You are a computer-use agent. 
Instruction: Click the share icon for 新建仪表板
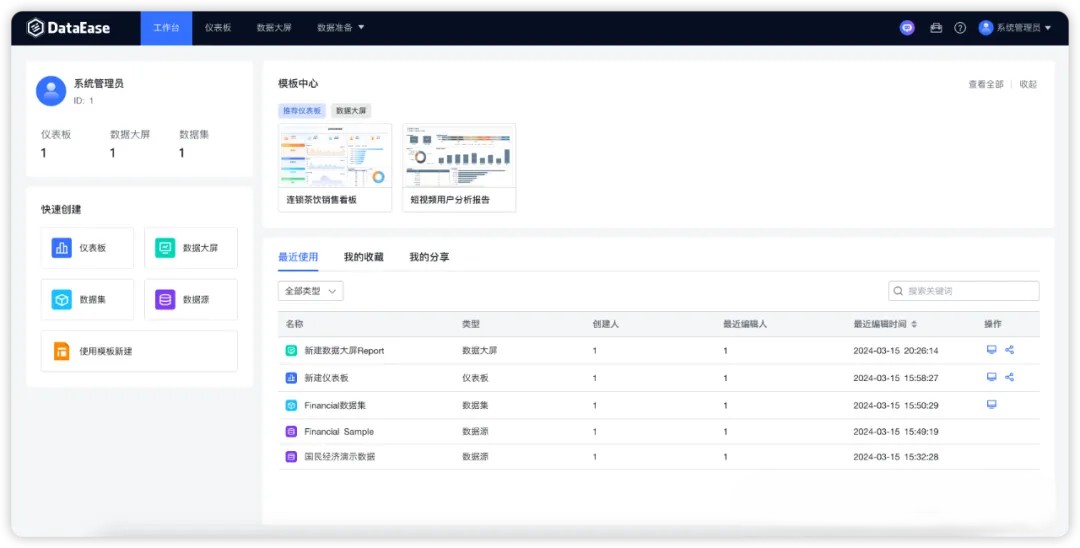click(x=1009, y=377)
